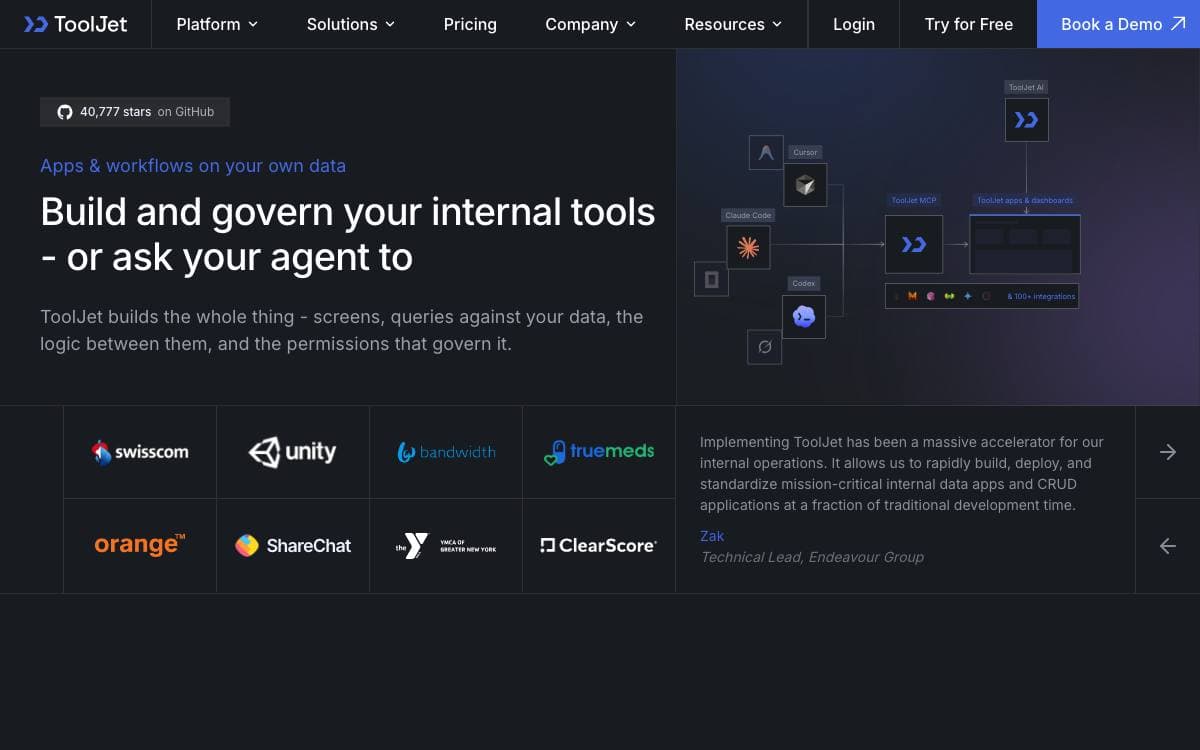Image resolution: width=1200 pixels, height=750 pixels.
Task: Click the ClearScore logo
Action: point(599,546)
